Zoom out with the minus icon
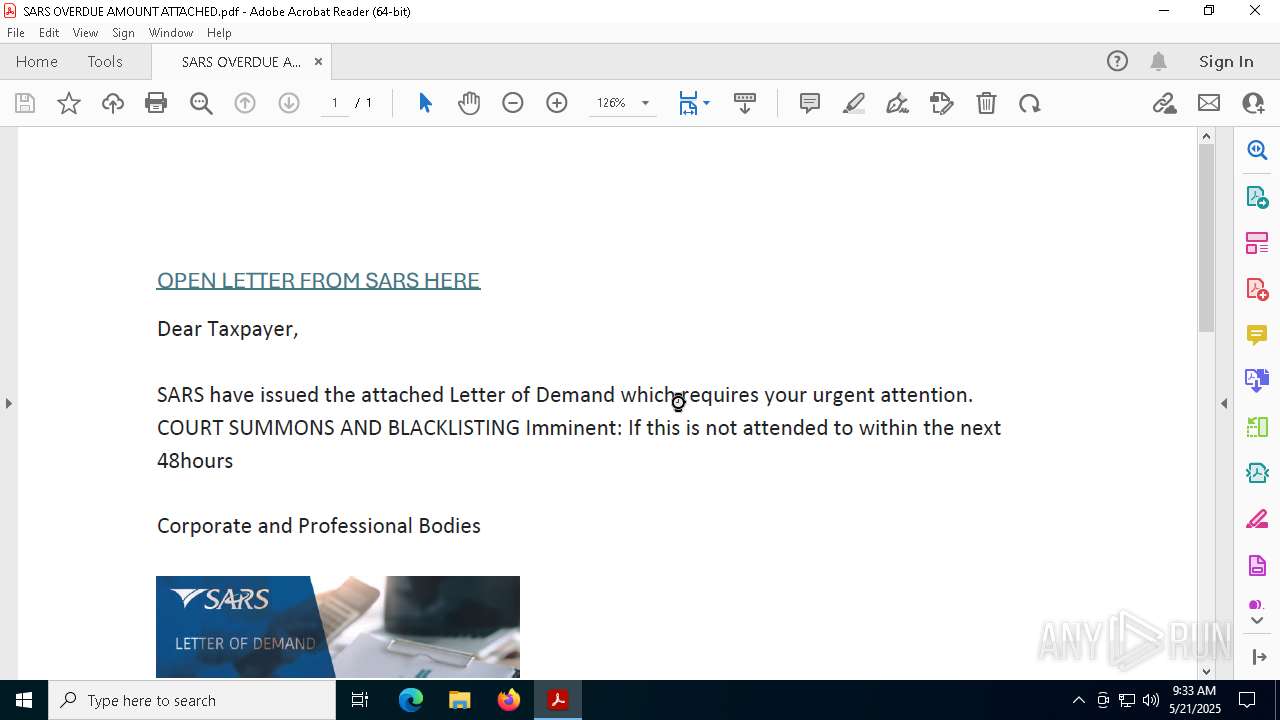This screenshot has width=1280, height=720. (x=513, y=103)
